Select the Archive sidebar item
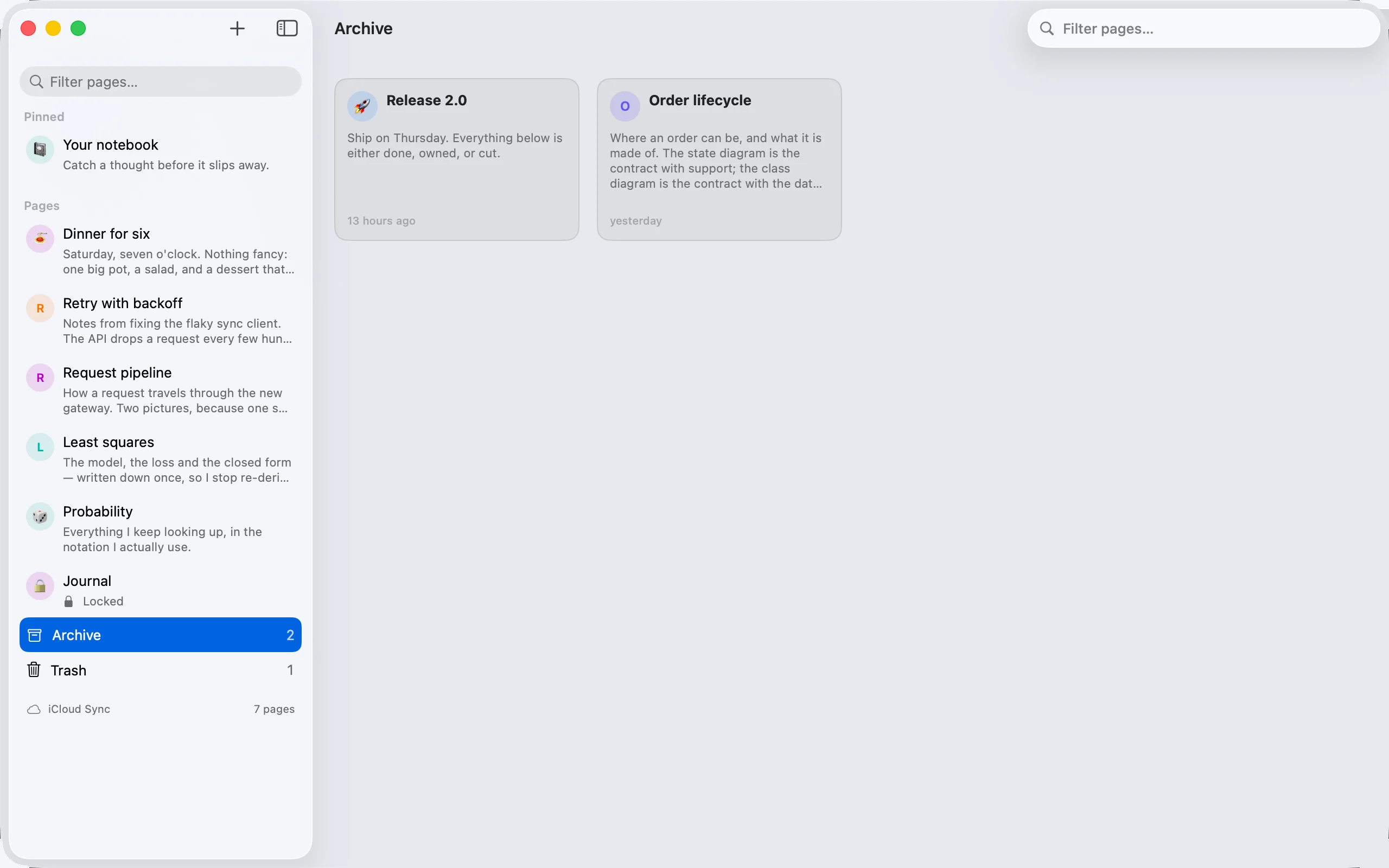1389x868 pixels. (160, 634)
